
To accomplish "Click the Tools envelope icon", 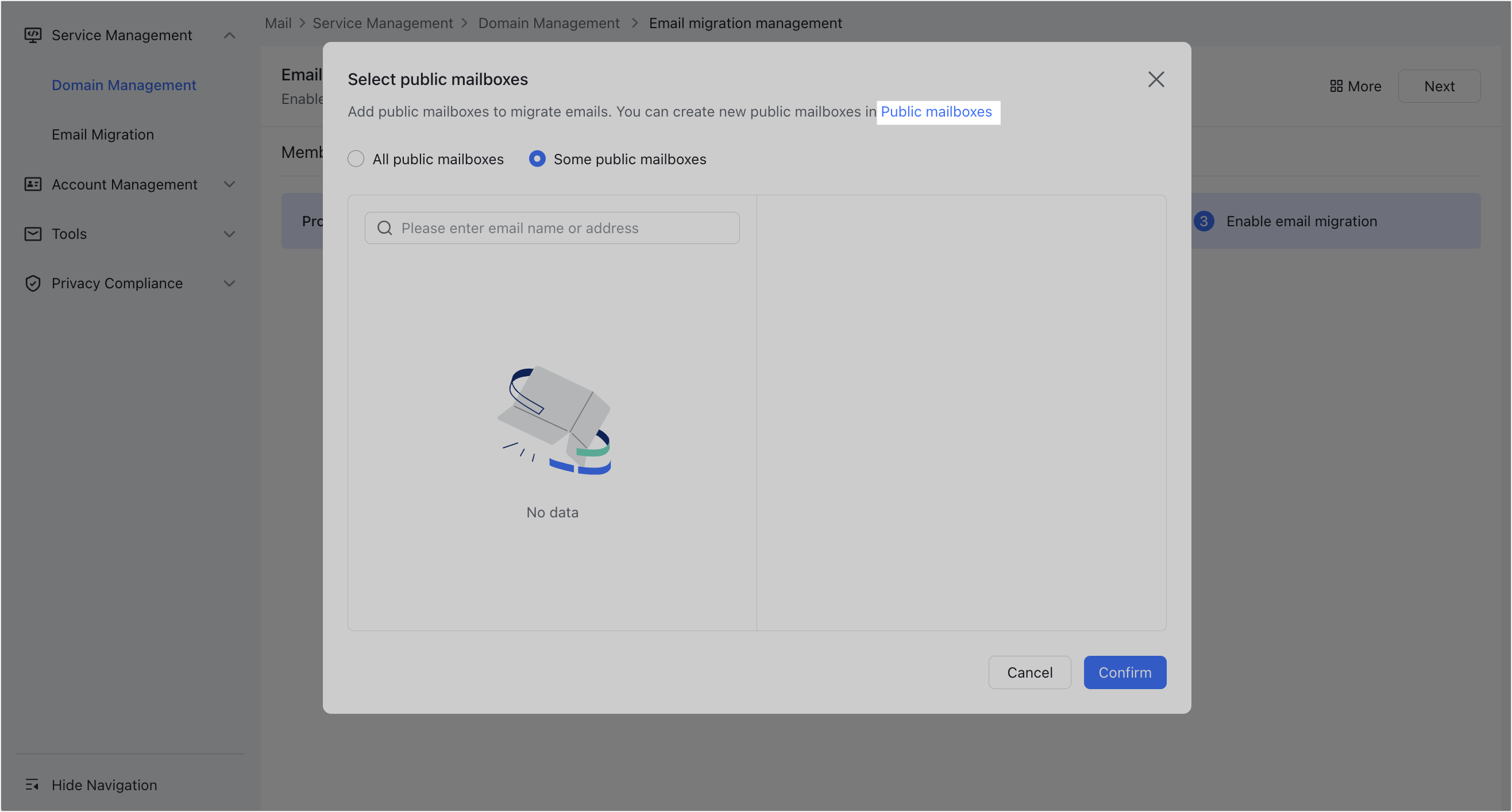I will tap(32, 234).
